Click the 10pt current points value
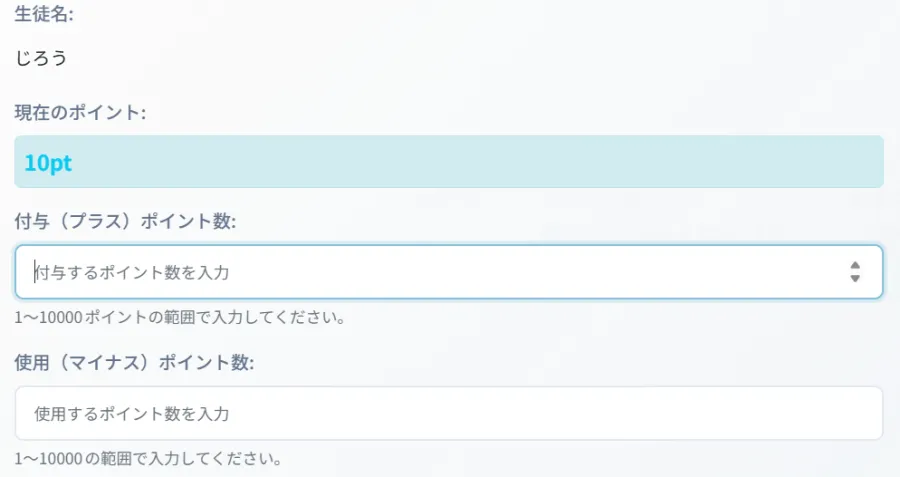 click(48, 162)
